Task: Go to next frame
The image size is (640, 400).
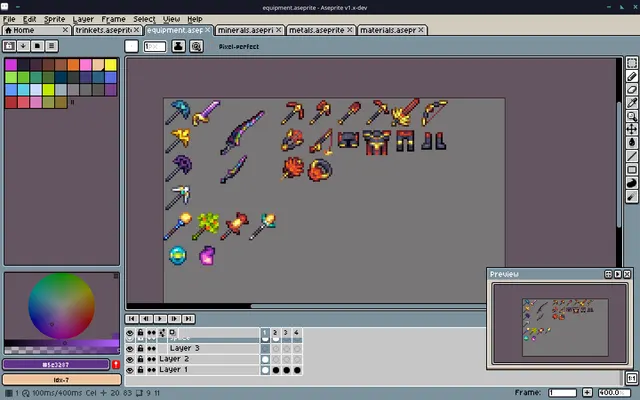Action: click(174, 319)
